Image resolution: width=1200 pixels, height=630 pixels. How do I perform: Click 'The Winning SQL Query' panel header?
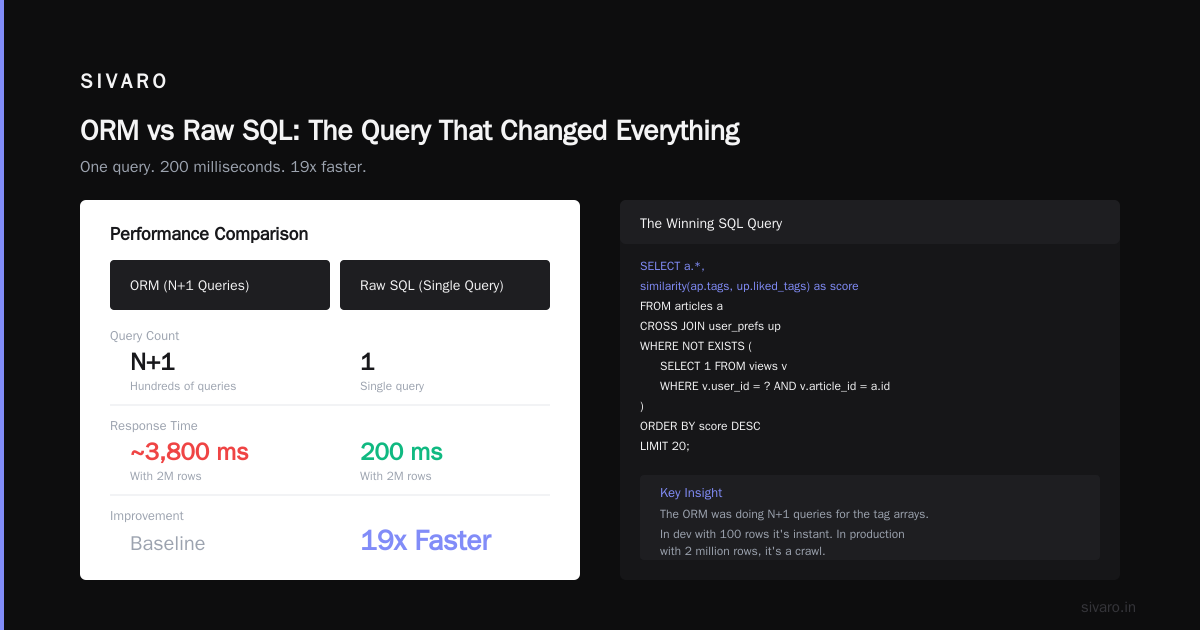tap(870, 222)
